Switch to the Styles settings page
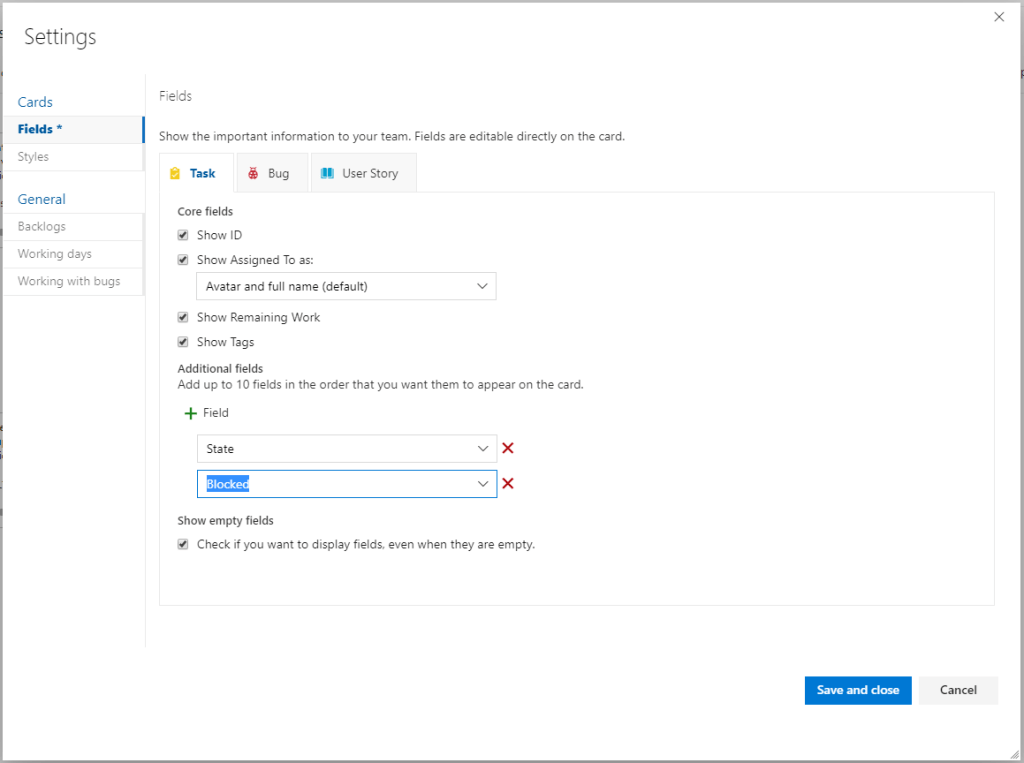Screen dimensions: 1024x763 [33, 157]
